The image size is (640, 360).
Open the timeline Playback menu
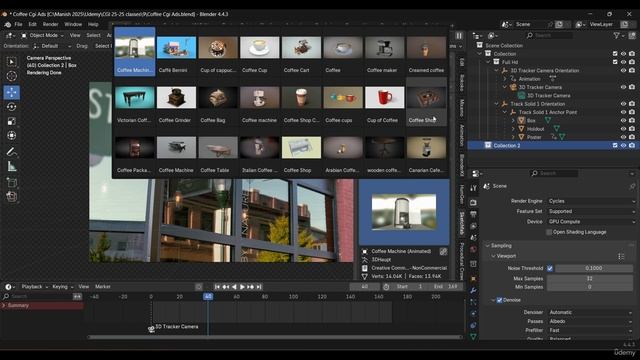[34, 287]
